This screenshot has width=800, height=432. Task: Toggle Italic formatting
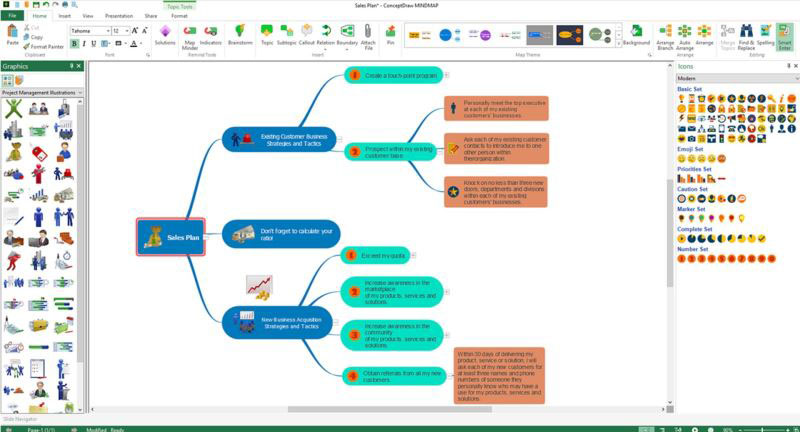click(84, 44)
